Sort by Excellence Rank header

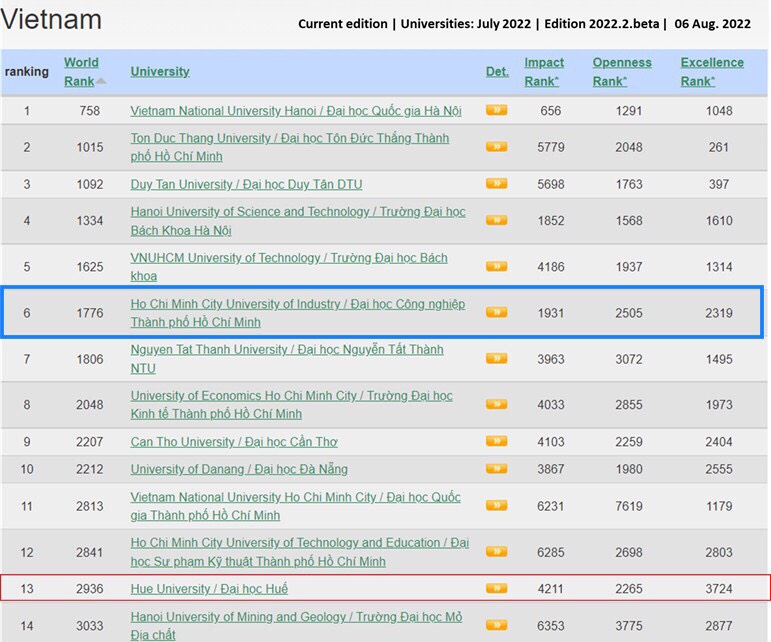pos(712,71)
